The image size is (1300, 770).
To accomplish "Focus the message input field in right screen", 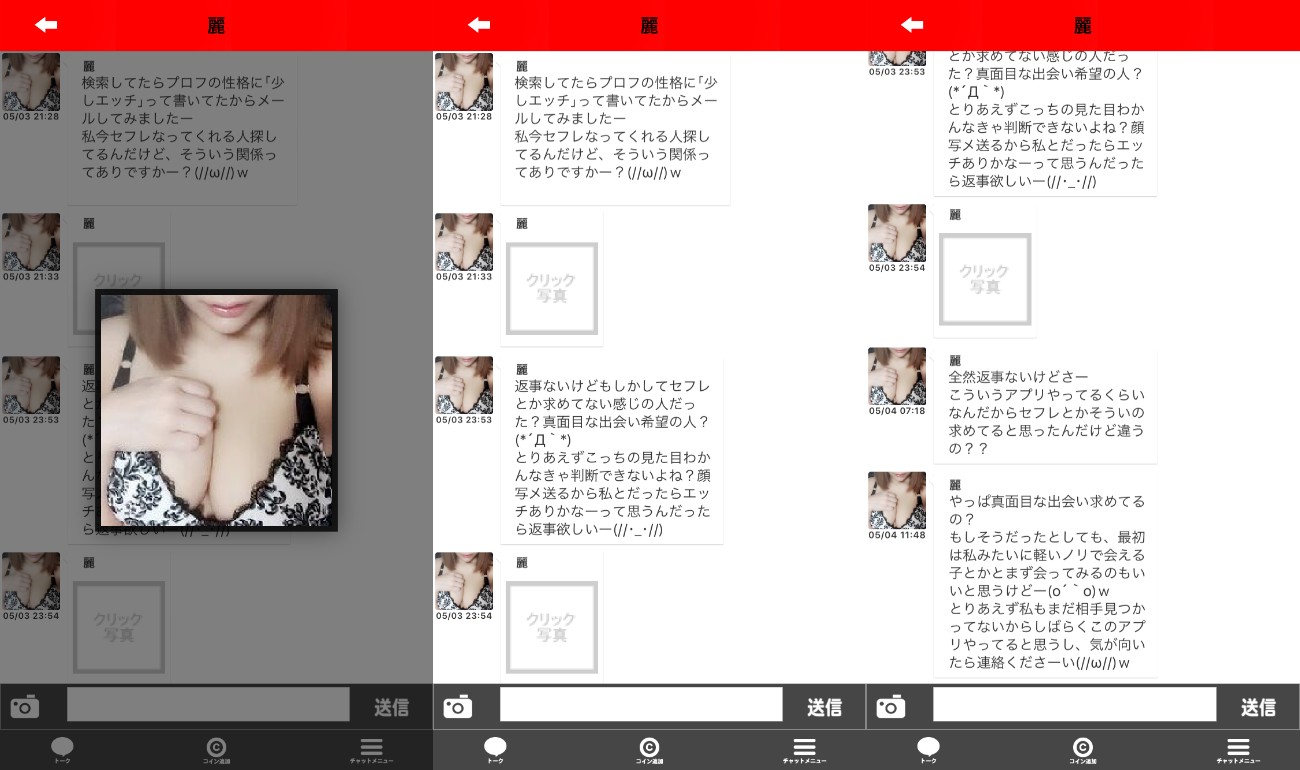I will [x=1074, y=705].
